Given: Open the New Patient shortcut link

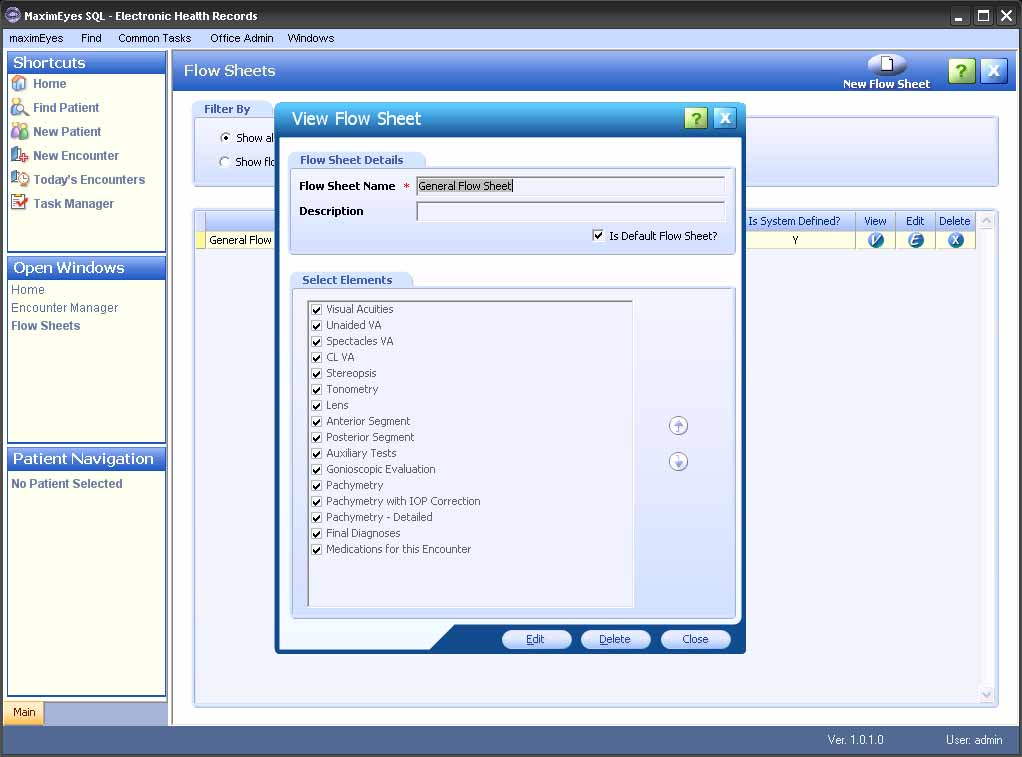Looking at the screenshot, I should coord(67,132).
